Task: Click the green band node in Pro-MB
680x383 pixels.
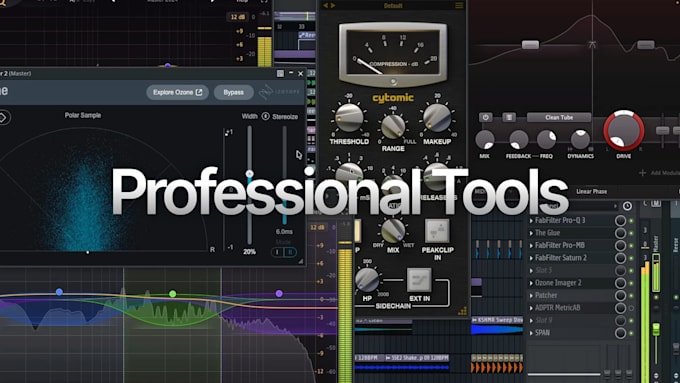Action: (x=173, y=294)
